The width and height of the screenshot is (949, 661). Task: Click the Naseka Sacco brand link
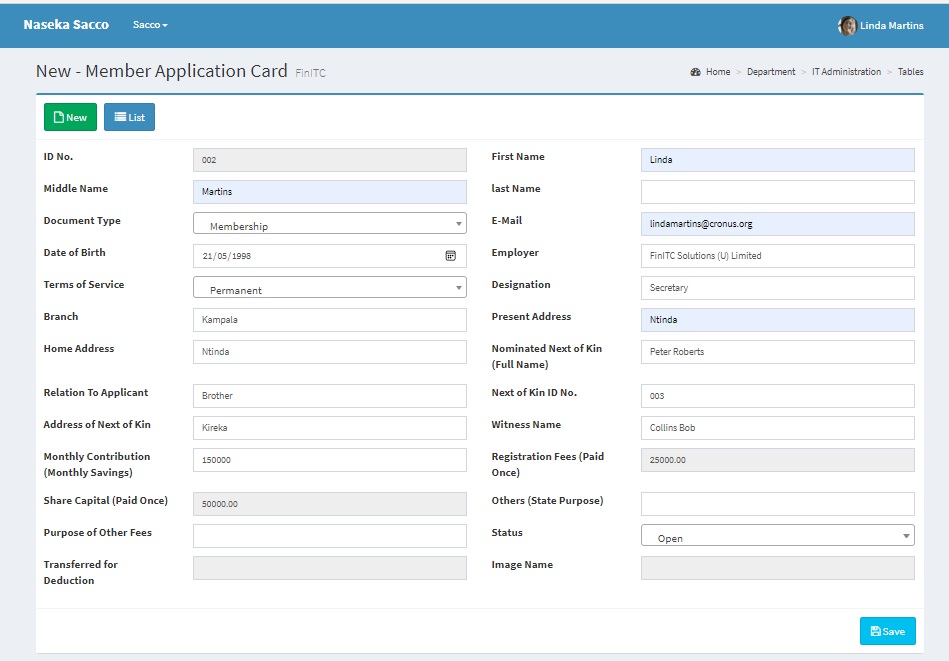(x=66, y=25)
